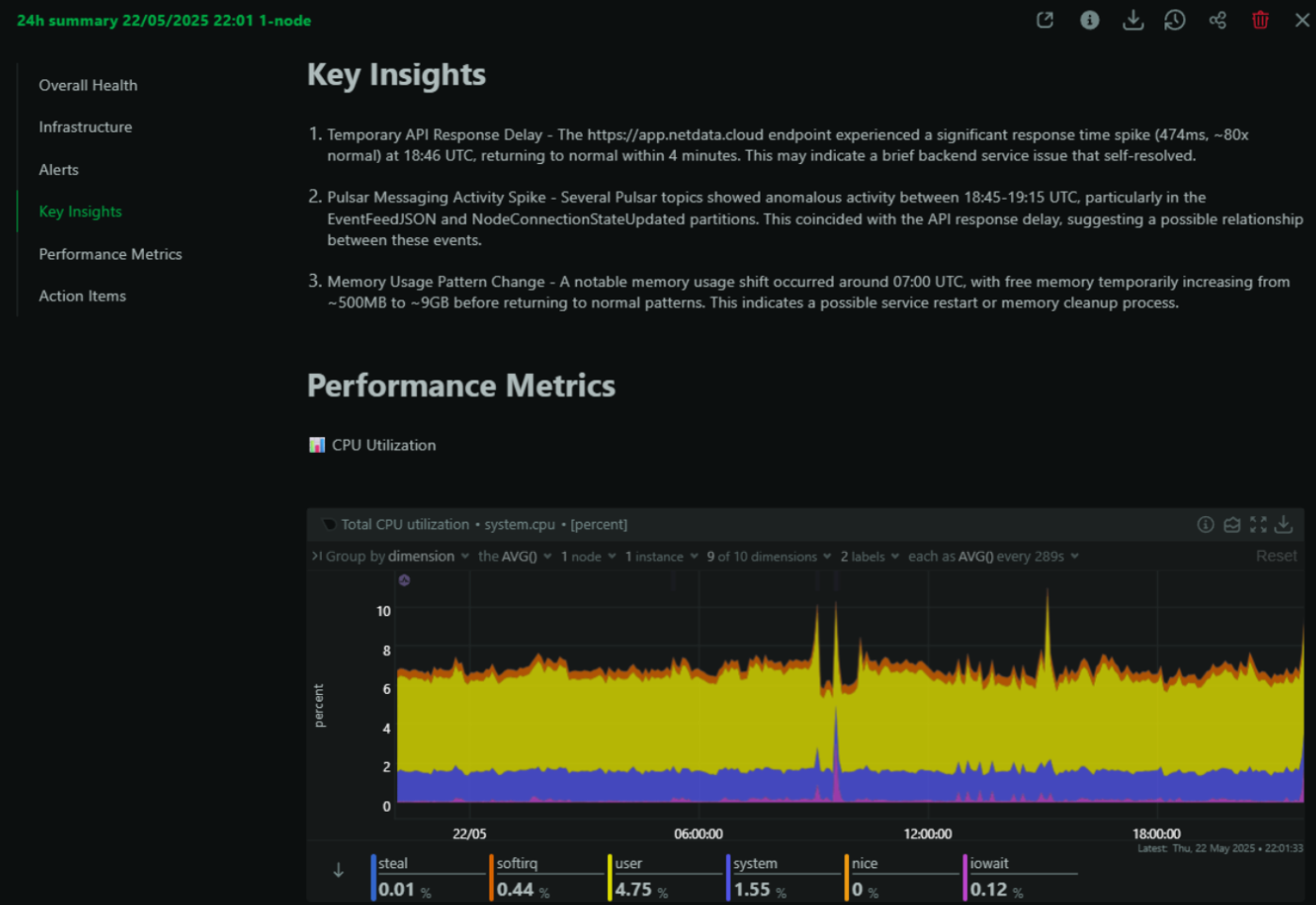
Task: Click the softirq legend color bar
Action: click(x=491, y=877)
